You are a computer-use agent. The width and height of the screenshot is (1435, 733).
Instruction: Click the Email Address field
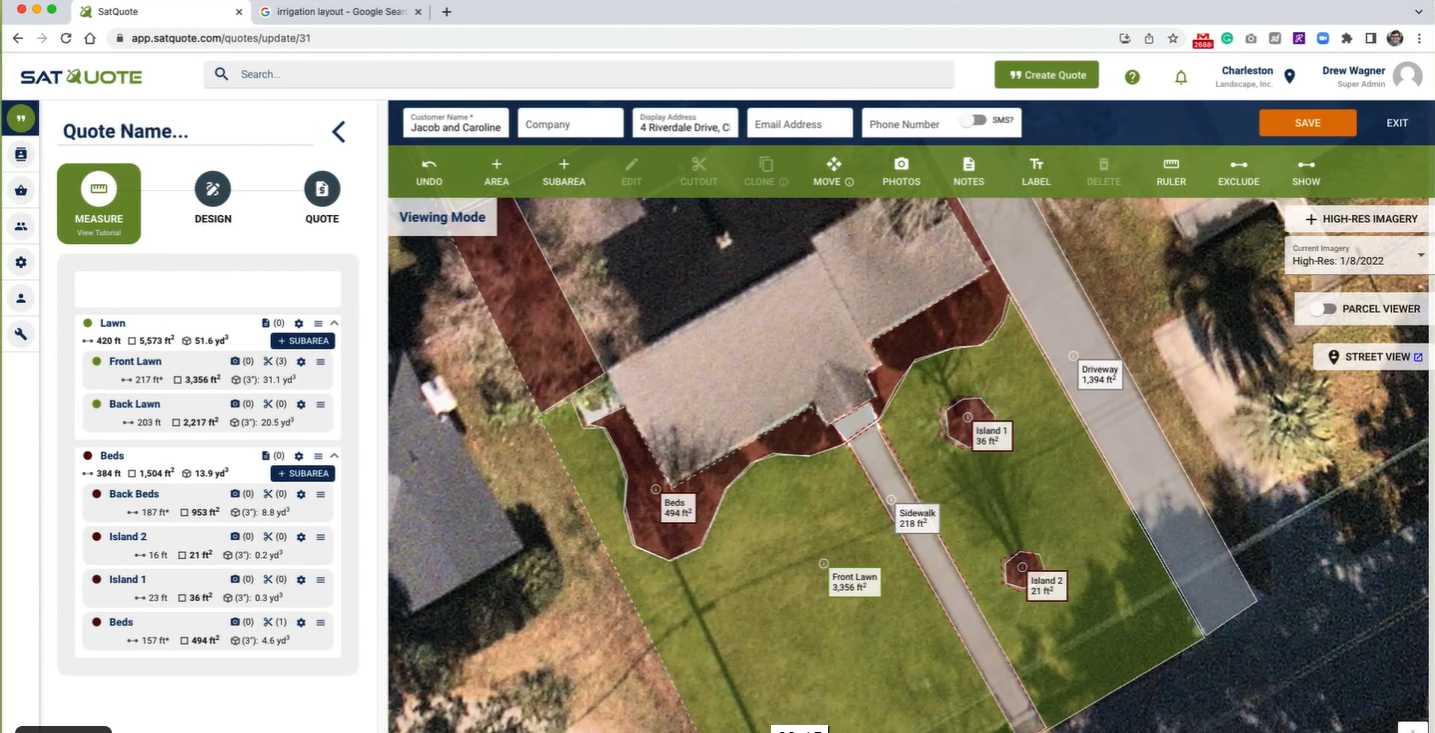click(x=800, y=123)
